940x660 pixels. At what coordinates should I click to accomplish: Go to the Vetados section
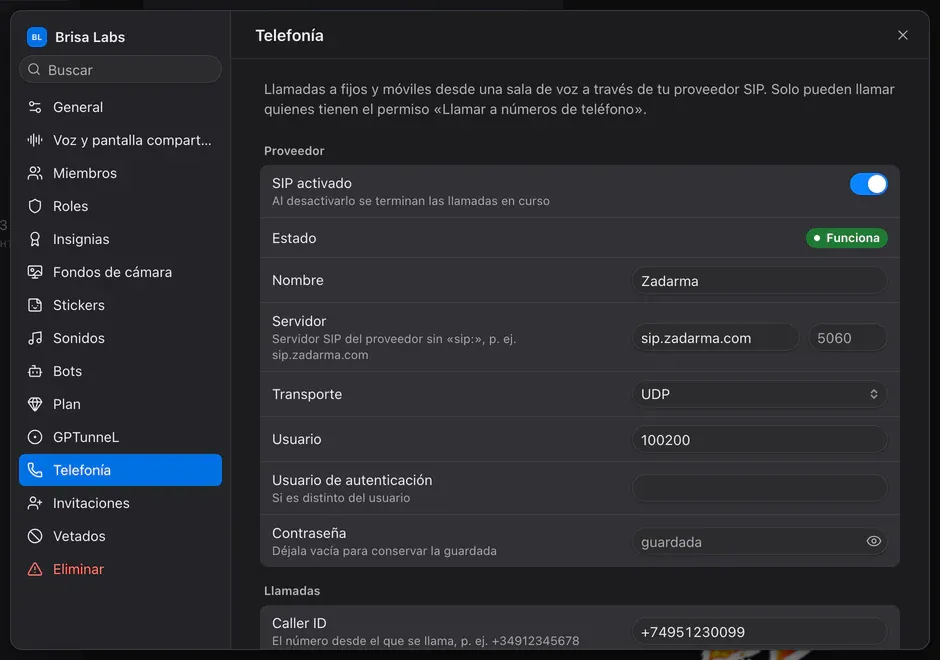[x=120, y=536]
